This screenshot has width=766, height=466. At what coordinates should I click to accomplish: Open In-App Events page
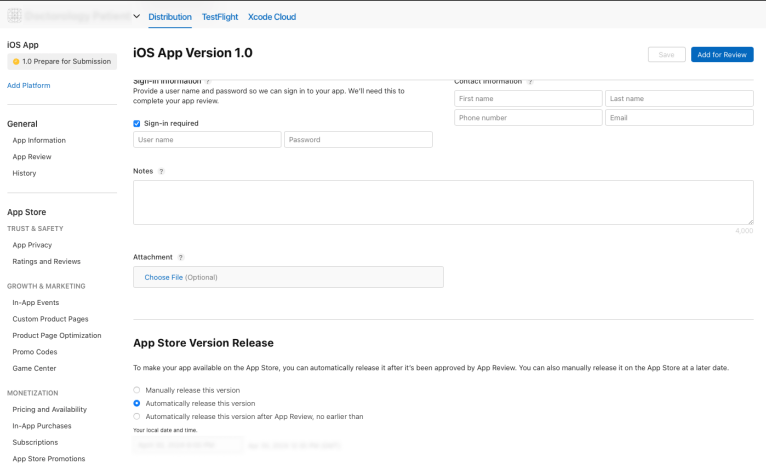pyautogui.click(x=36, y=303)
